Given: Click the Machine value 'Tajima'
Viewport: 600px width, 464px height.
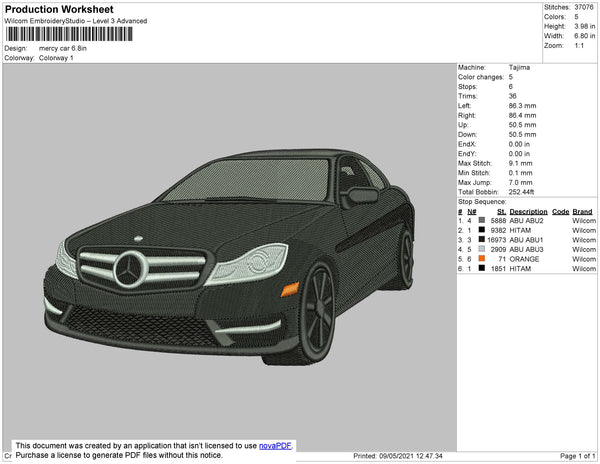Looking at the screenshot, I should pyautogui.click(x=519, y=67).
